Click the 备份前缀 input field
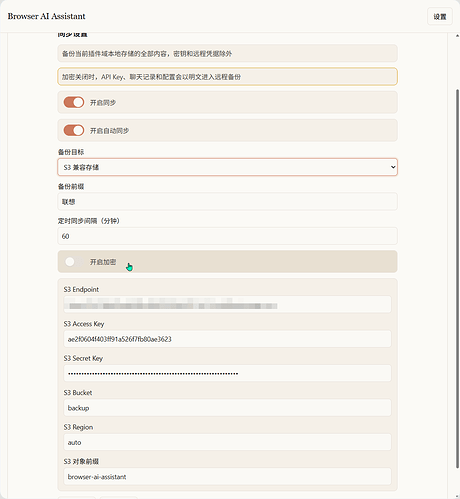Image resolution: width=460 pixels, height=499 pixels. (227, 202)
